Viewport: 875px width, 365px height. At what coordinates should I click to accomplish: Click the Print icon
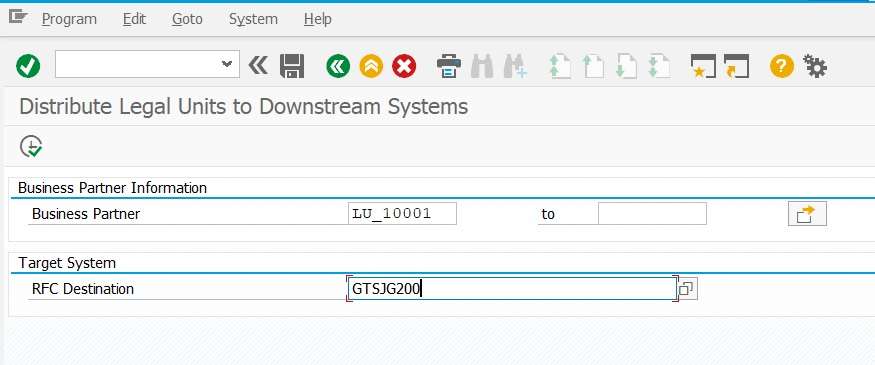click(x=449, y=66)
